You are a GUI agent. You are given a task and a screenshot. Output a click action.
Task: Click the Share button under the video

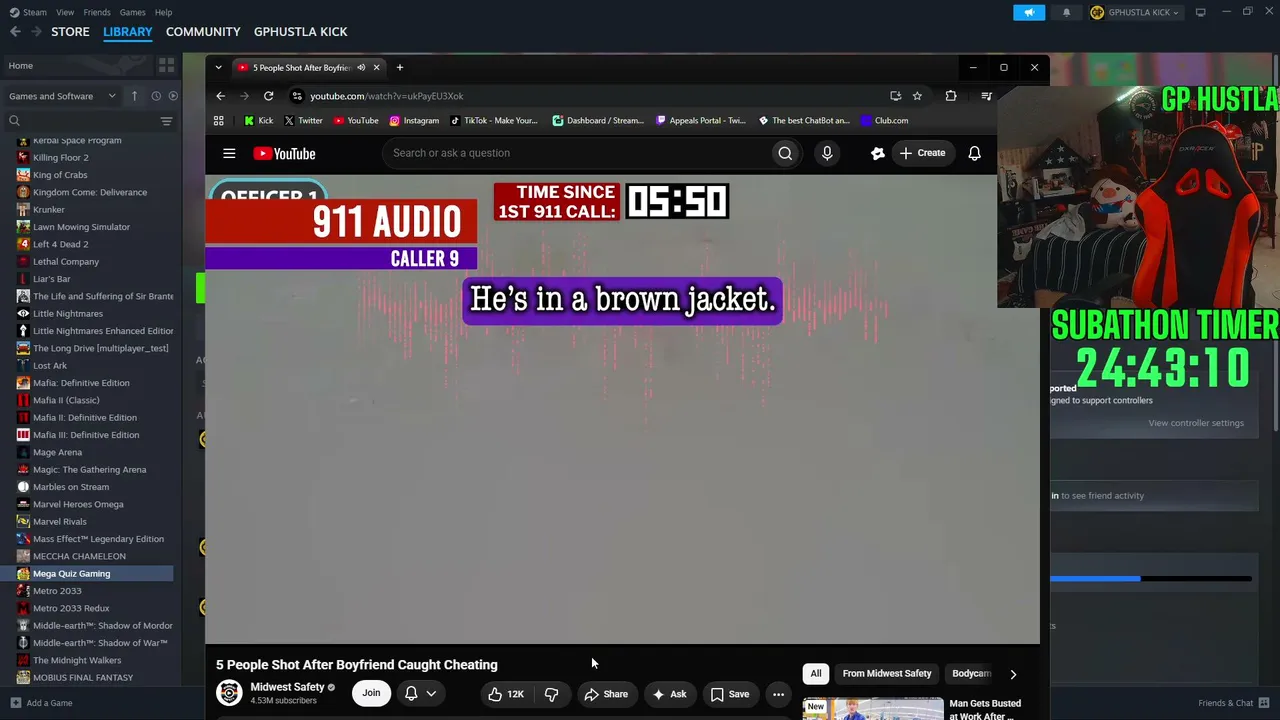[606, 694]
